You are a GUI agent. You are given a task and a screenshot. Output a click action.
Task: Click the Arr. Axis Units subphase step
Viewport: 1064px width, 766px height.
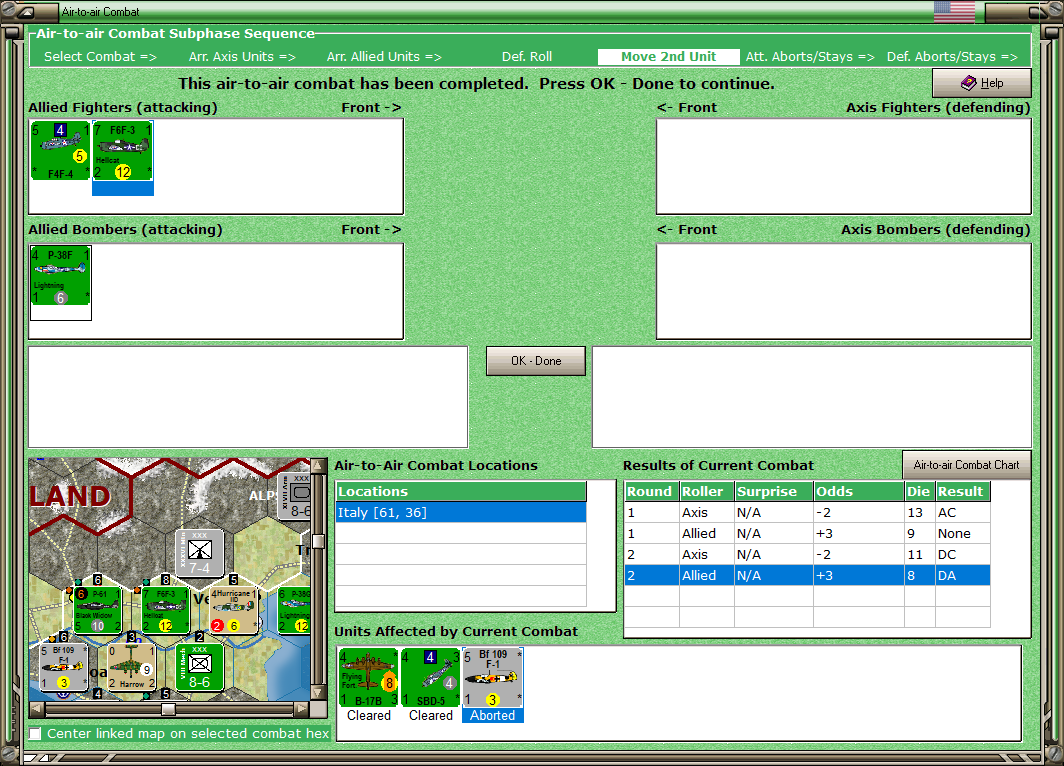click(x=242, y=57)
